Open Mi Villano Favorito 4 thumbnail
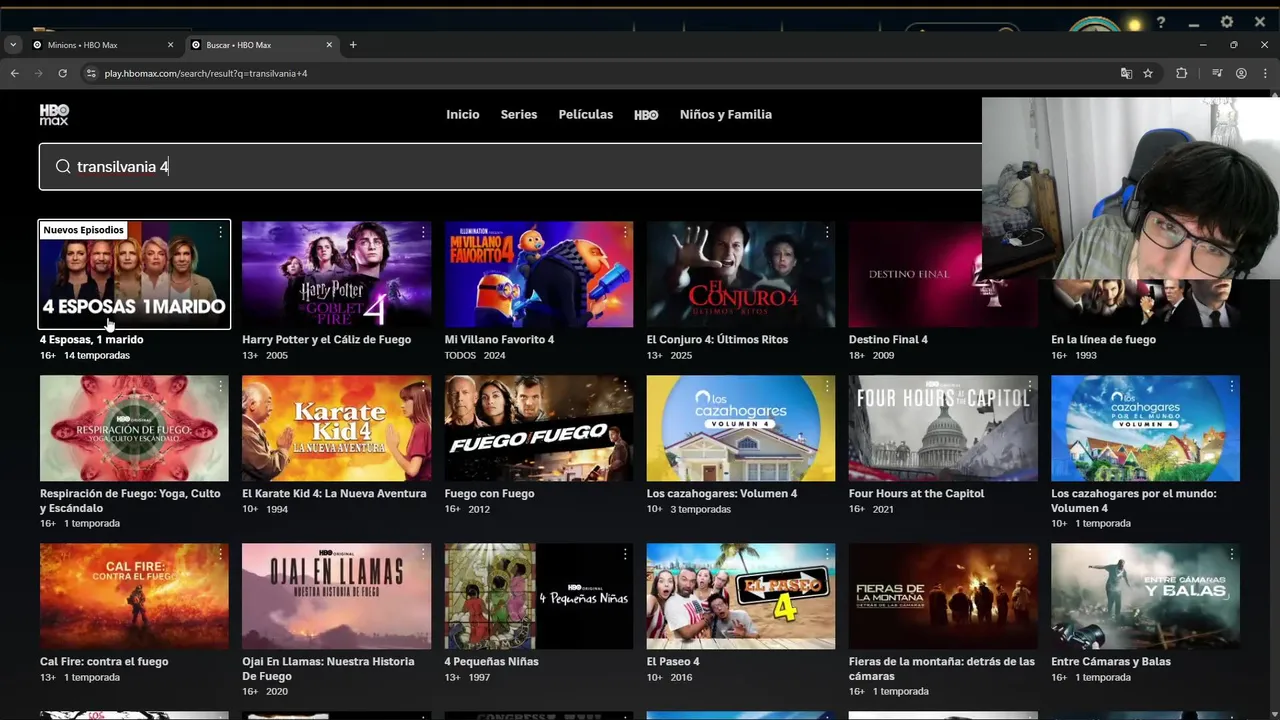This screenshot has width=1280, height=720. 539,274
